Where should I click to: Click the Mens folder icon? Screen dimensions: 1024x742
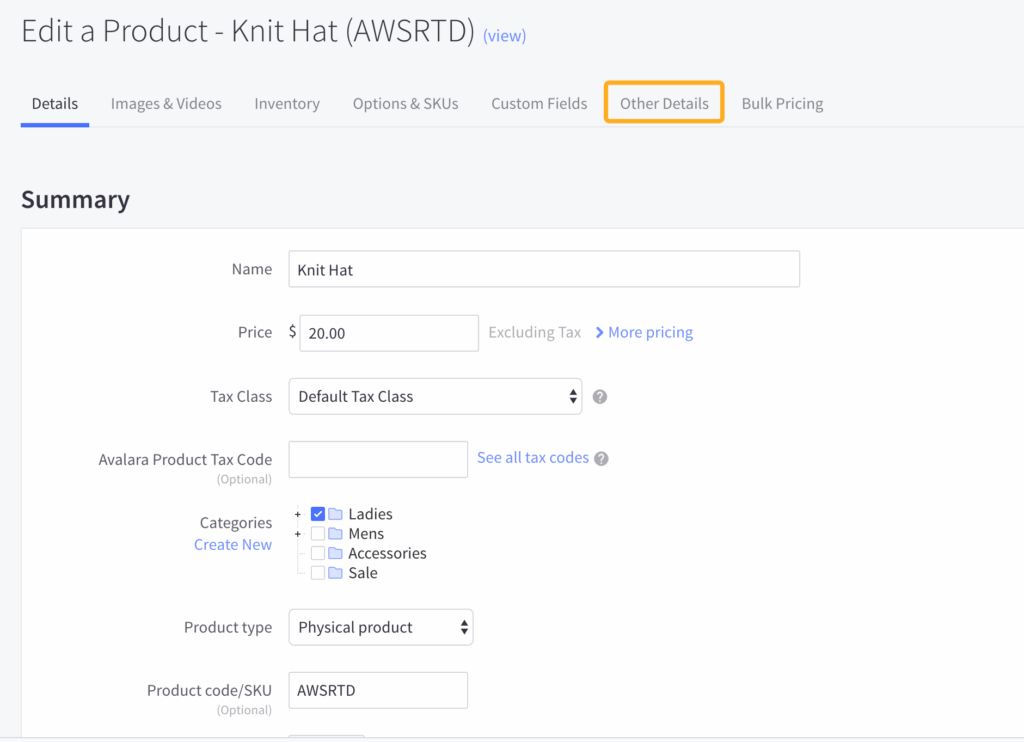click(x=335, y=534)
